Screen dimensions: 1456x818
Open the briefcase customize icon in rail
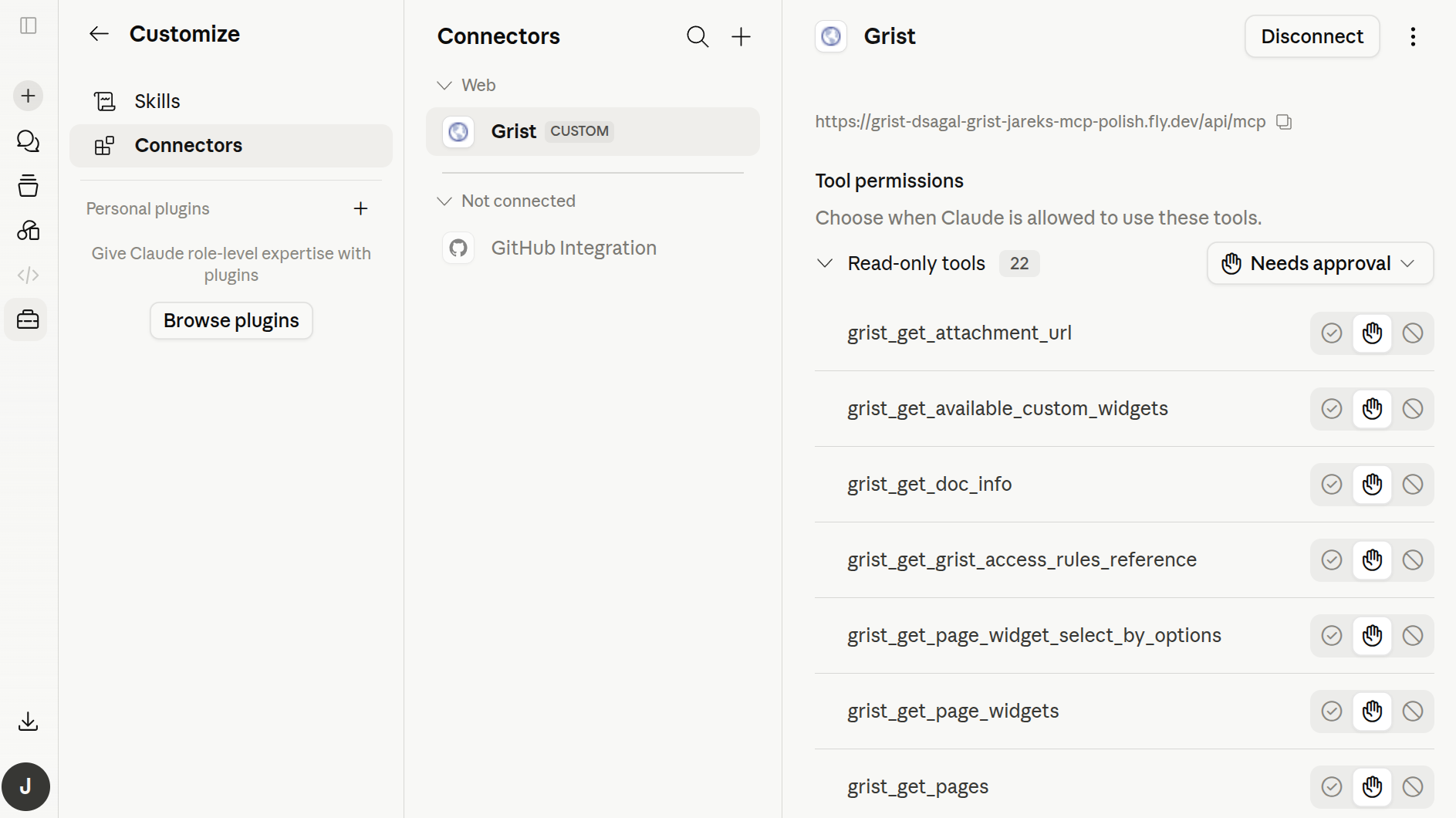pyautogui.click(x=27, y=319)
